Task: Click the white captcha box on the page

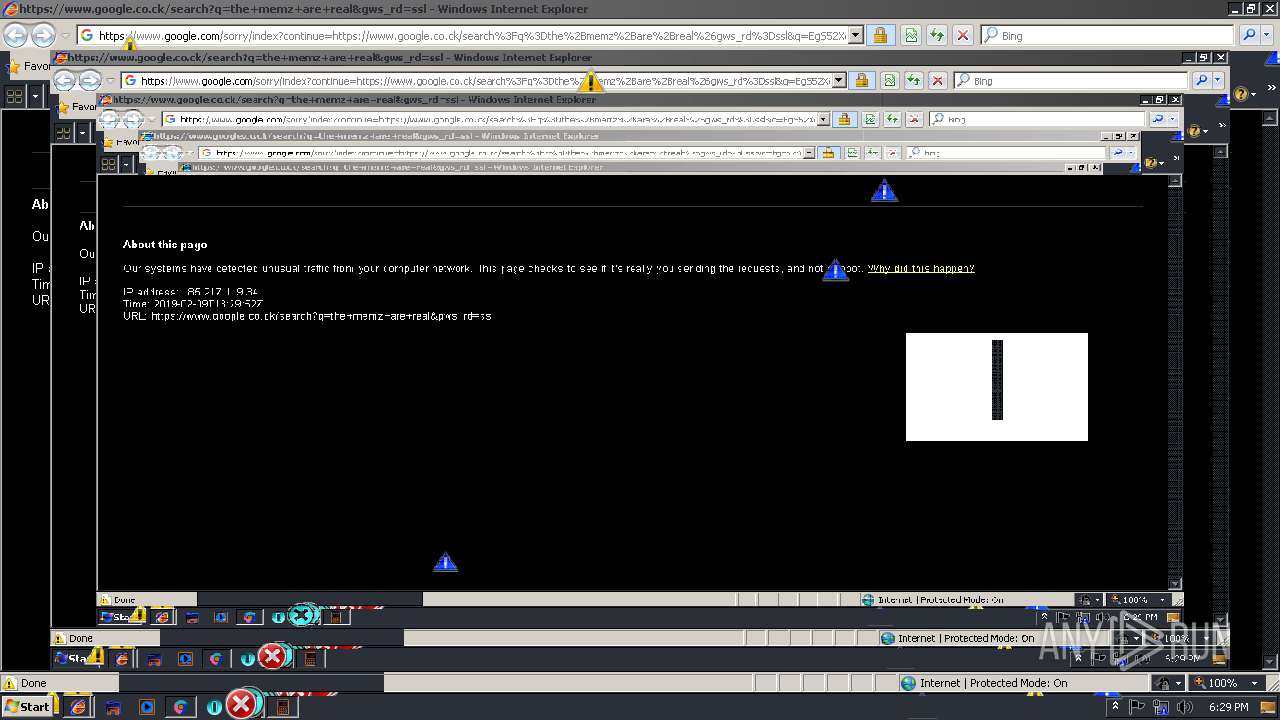Action: 997,387
